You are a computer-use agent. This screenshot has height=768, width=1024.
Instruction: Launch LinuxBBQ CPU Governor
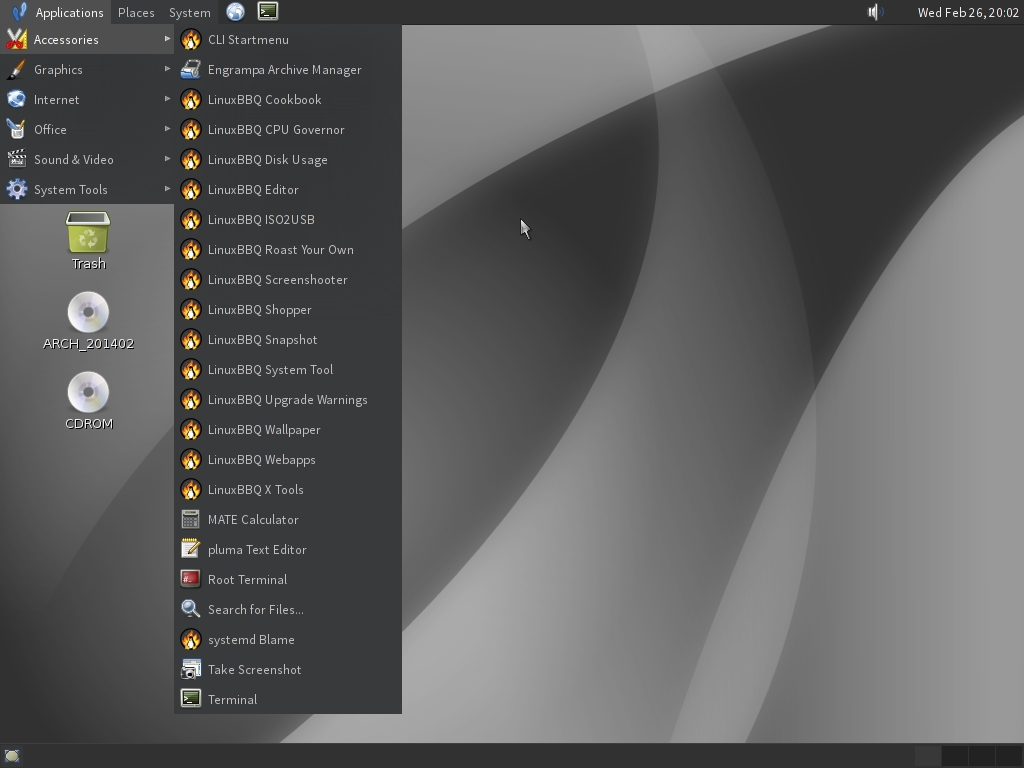tap(288, 130)
